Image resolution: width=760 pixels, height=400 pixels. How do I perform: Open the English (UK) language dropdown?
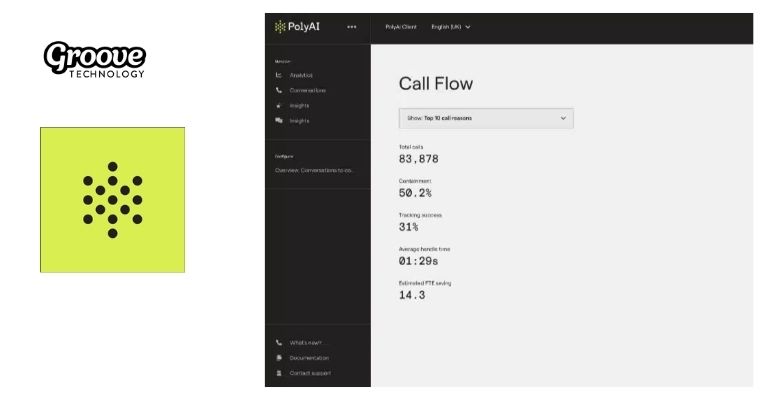coord(450,27)
